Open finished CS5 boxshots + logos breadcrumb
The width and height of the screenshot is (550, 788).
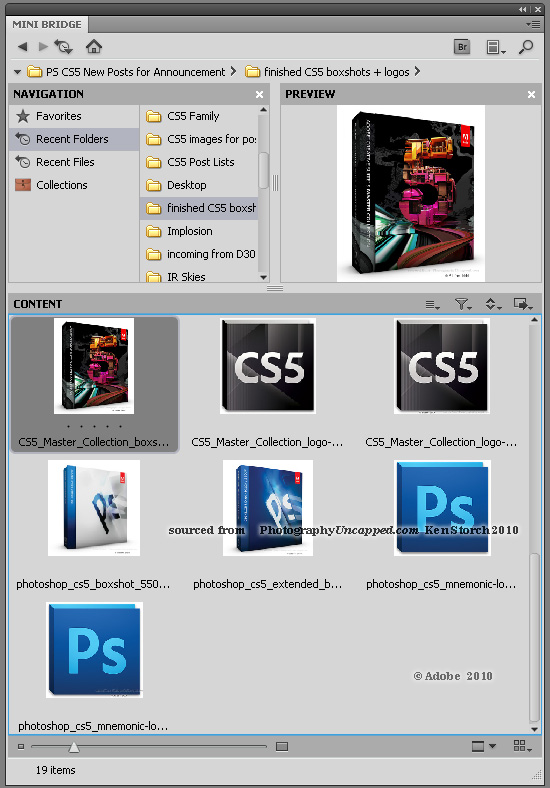pos(327,72)
